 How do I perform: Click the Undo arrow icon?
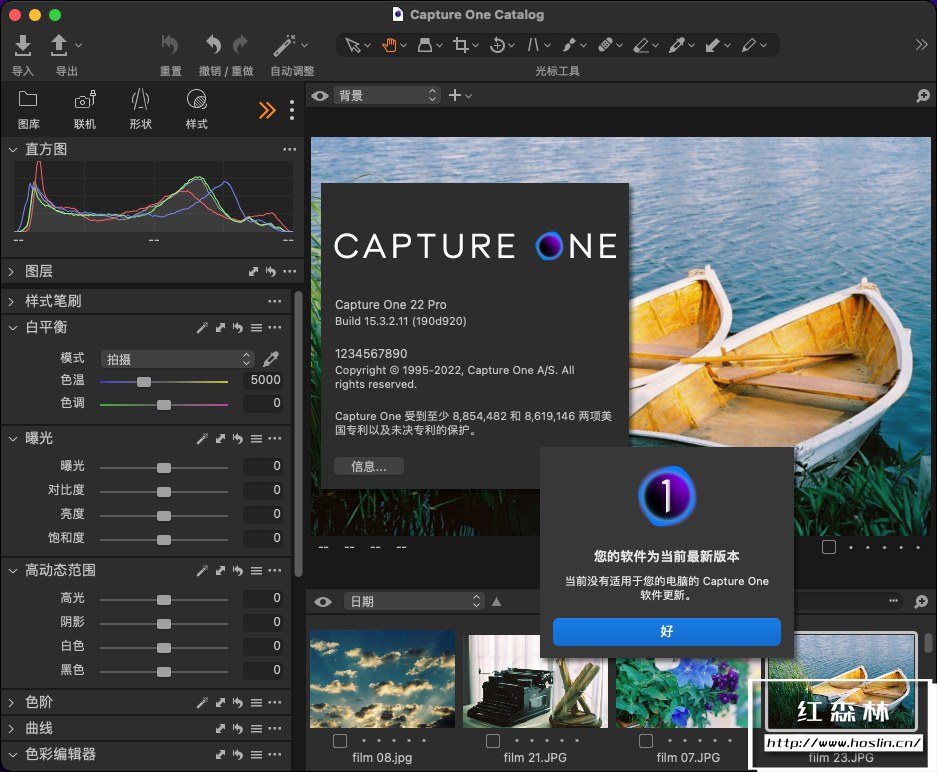(212, 45)
